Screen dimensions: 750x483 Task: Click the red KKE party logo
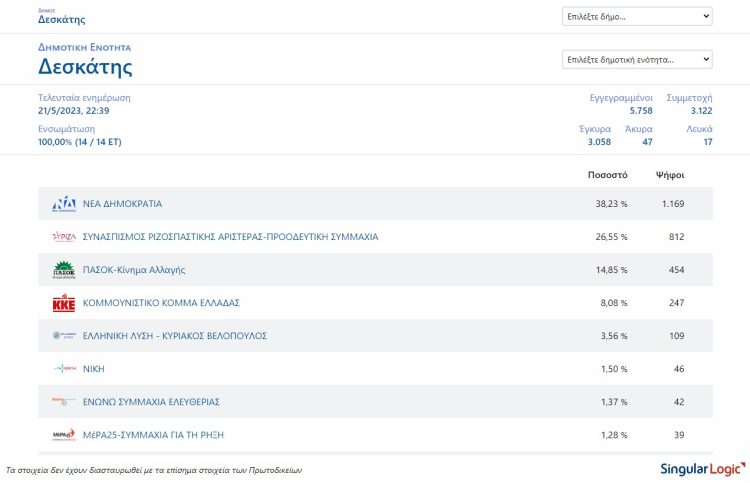[64, 303]
